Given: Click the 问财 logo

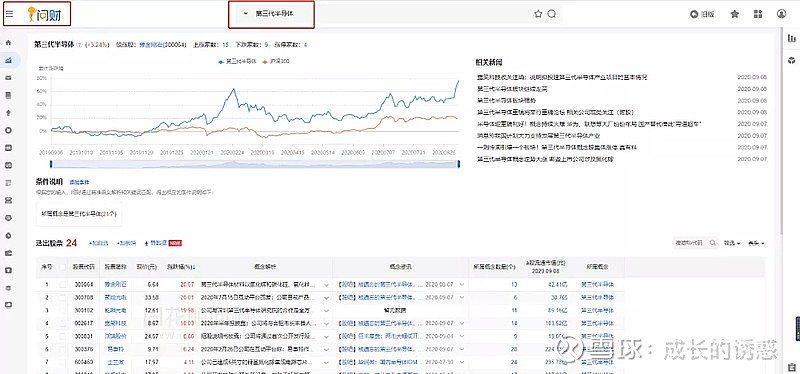Looking at the screenshot, I should click(45, 14).
